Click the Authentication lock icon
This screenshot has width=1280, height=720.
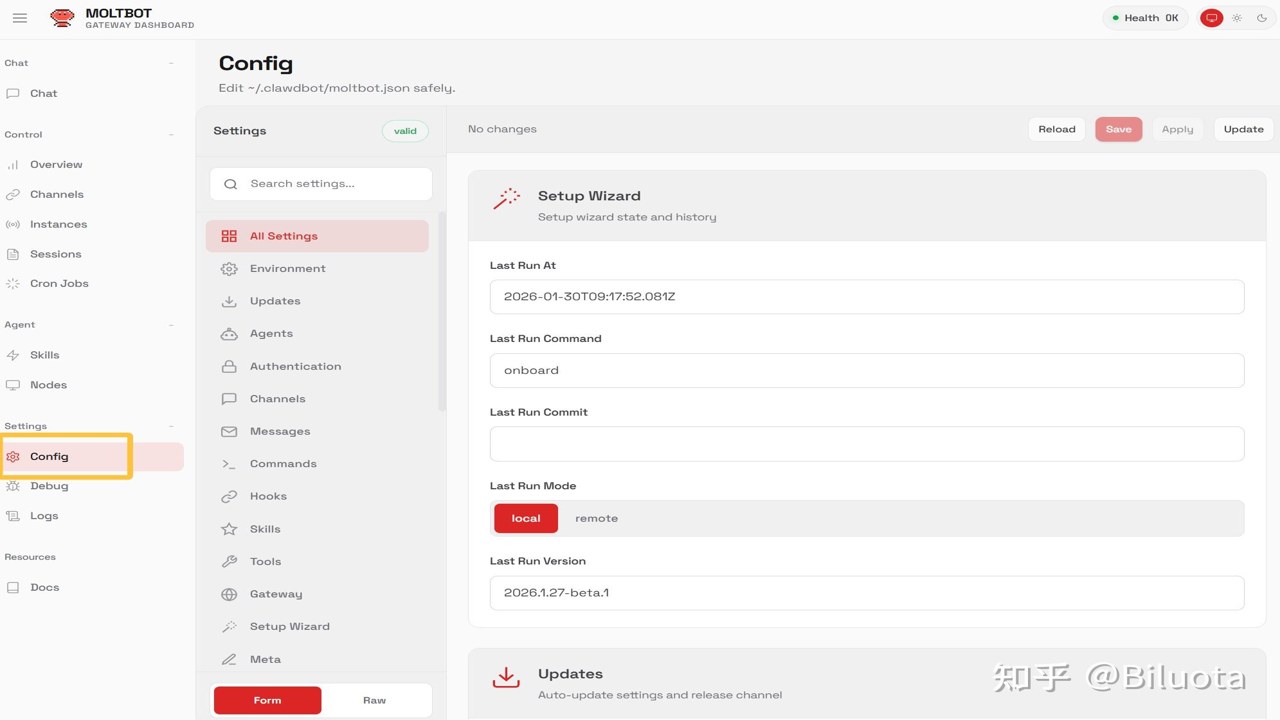(229, 366)
